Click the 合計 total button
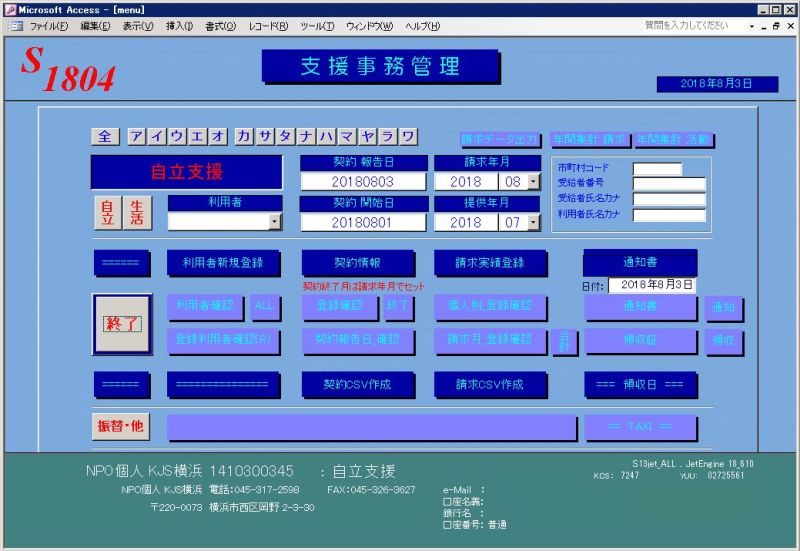The width and height of the screenshot is (800, 551). 564,341
